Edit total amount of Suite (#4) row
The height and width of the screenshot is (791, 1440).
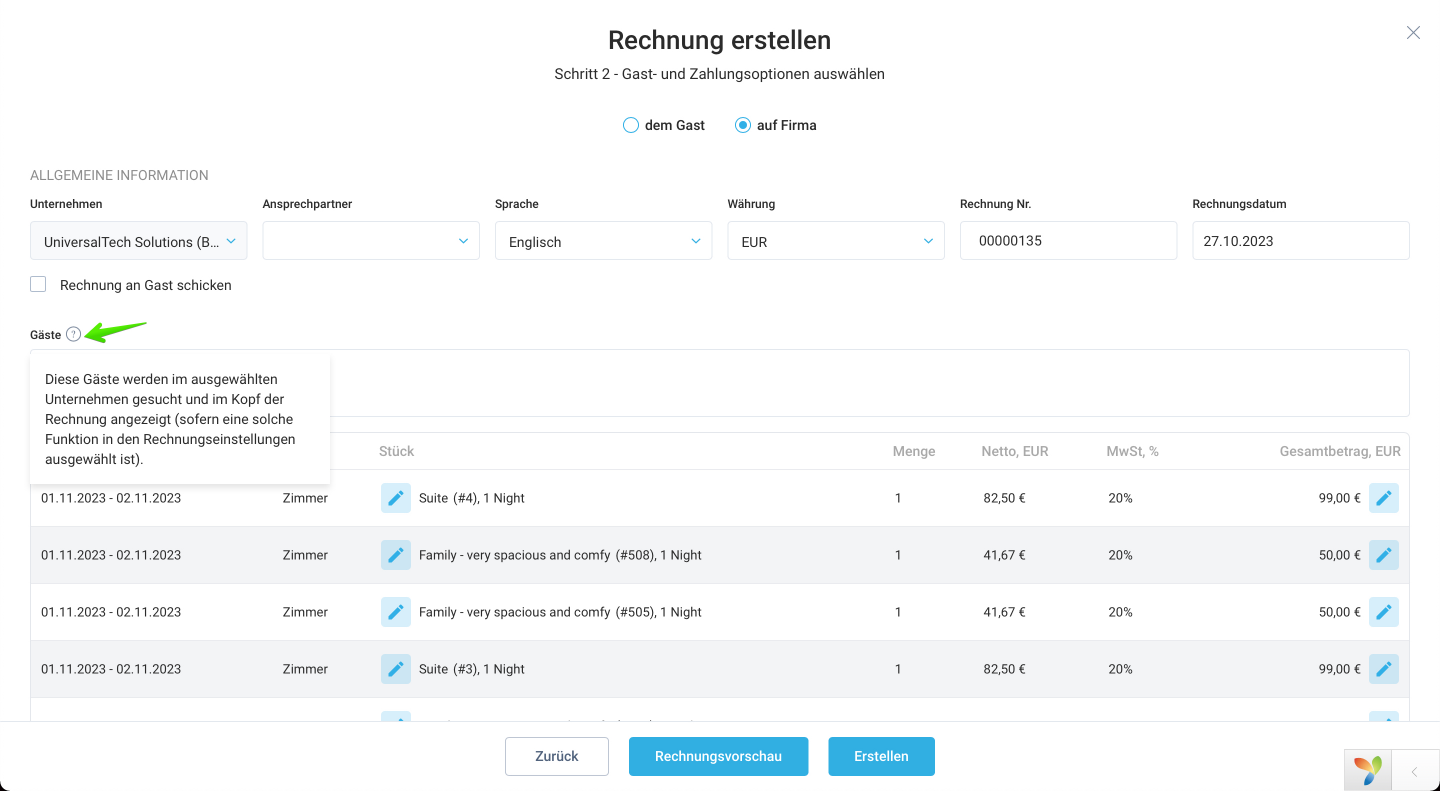point(1384,498)
